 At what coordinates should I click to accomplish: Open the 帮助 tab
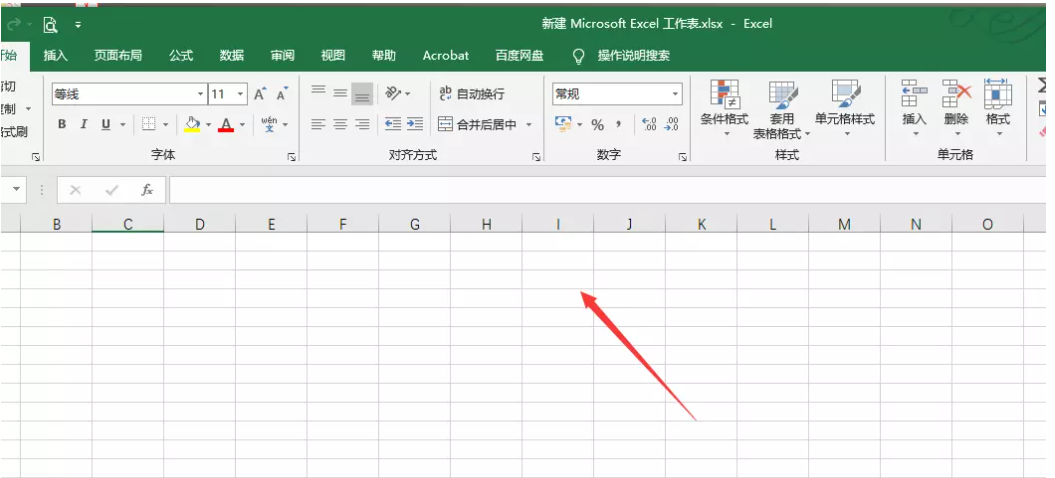click(x=384, y=56)
